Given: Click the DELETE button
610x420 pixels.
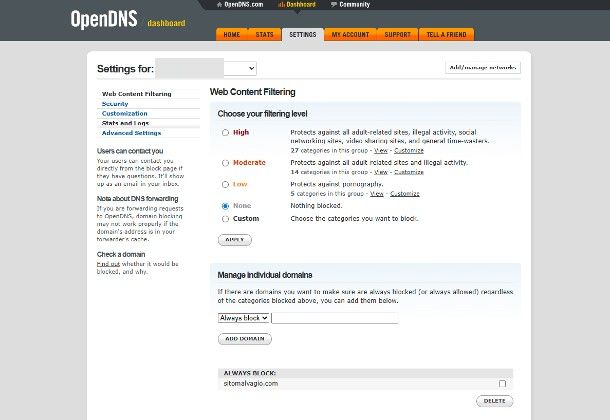Looking at the screenshot, I should pos(494,401).
